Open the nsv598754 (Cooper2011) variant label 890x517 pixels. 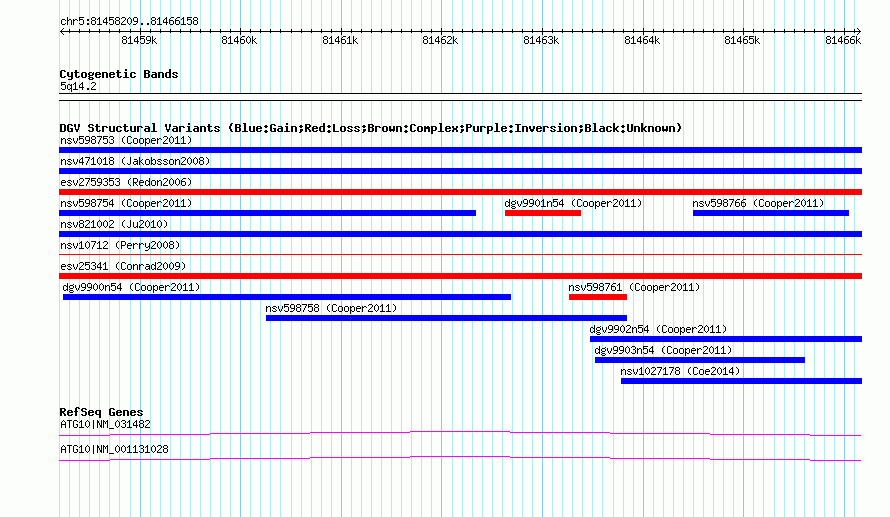pyautogui.click(x=126, y=203)
